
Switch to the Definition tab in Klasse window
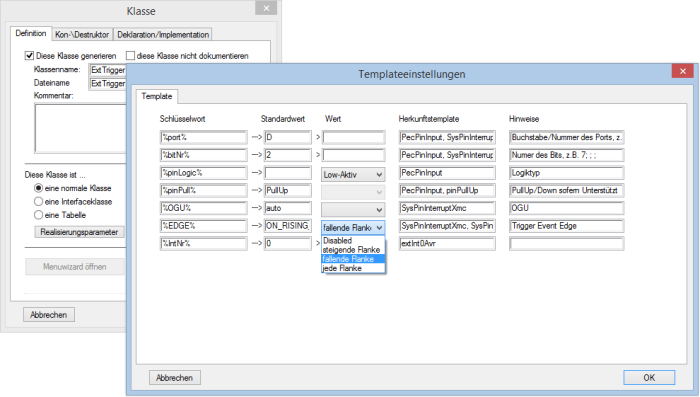[31, 33]
